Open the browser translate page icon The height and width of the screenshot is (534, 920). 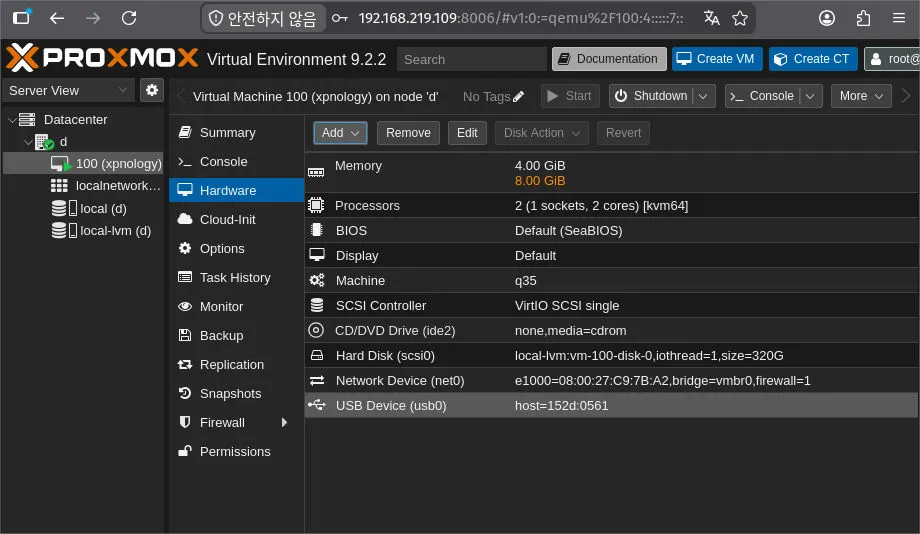[712, 18]
